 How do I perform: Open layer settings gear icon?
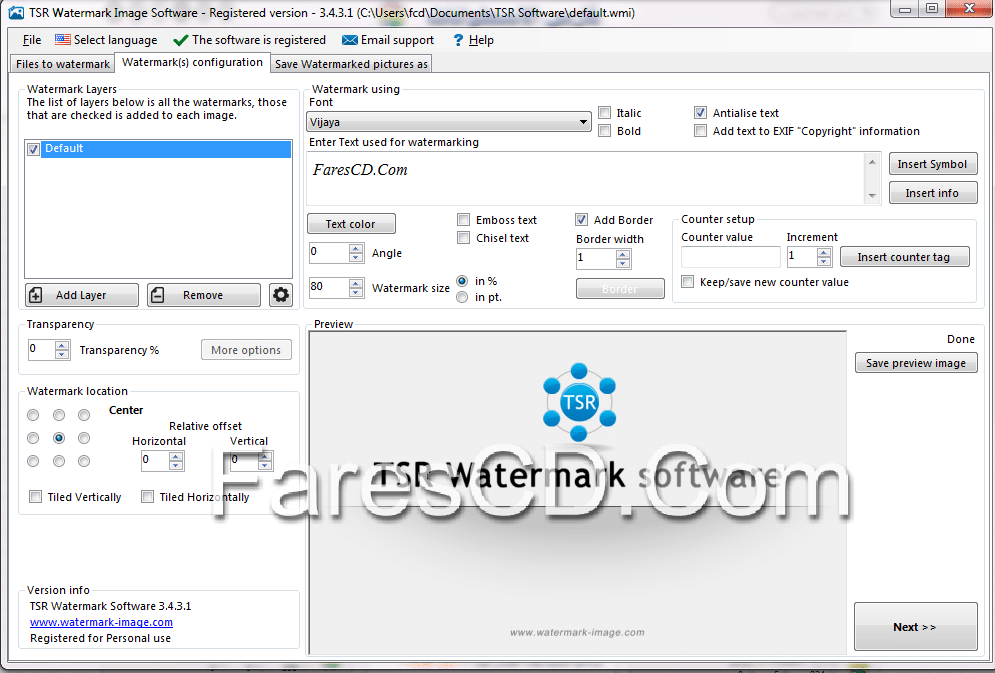coord(280,295)
